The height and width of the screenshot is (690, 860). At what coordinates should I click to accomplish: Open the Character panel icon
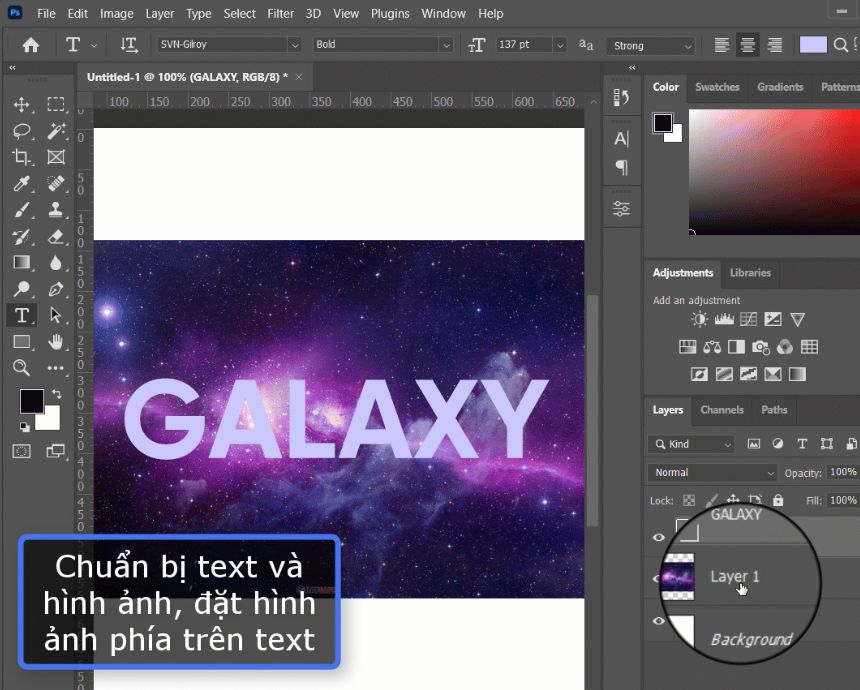coord(621,139)
